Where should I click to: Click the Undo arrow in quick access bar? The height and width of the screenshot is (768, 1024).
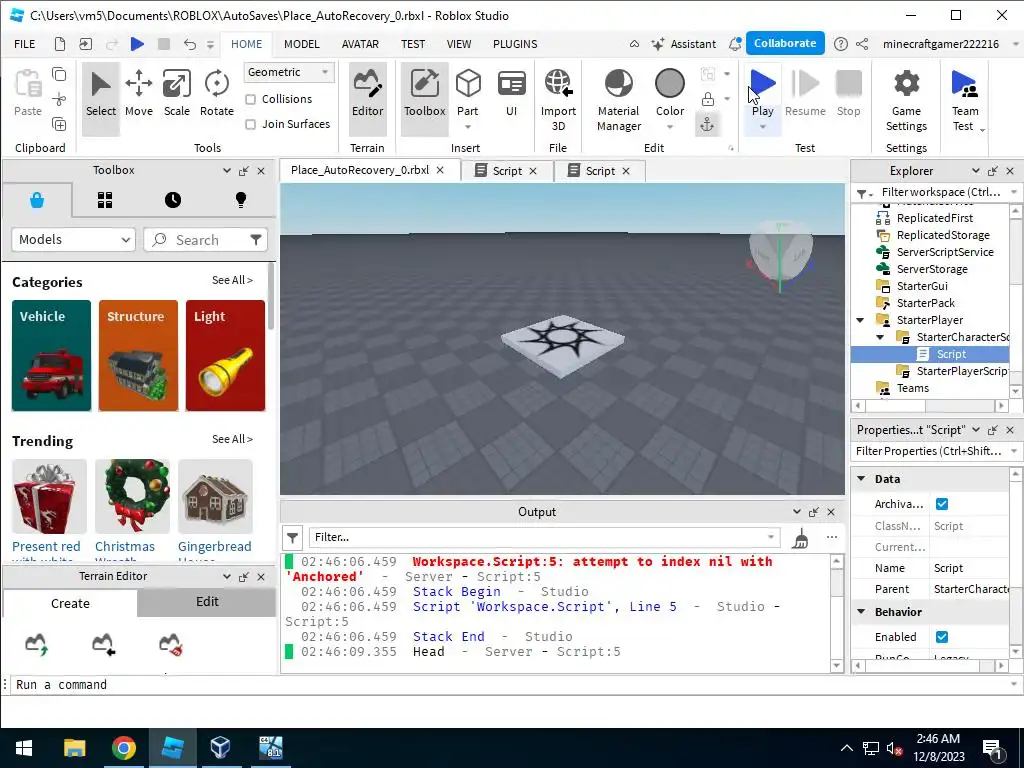click(x=189, y=44)
